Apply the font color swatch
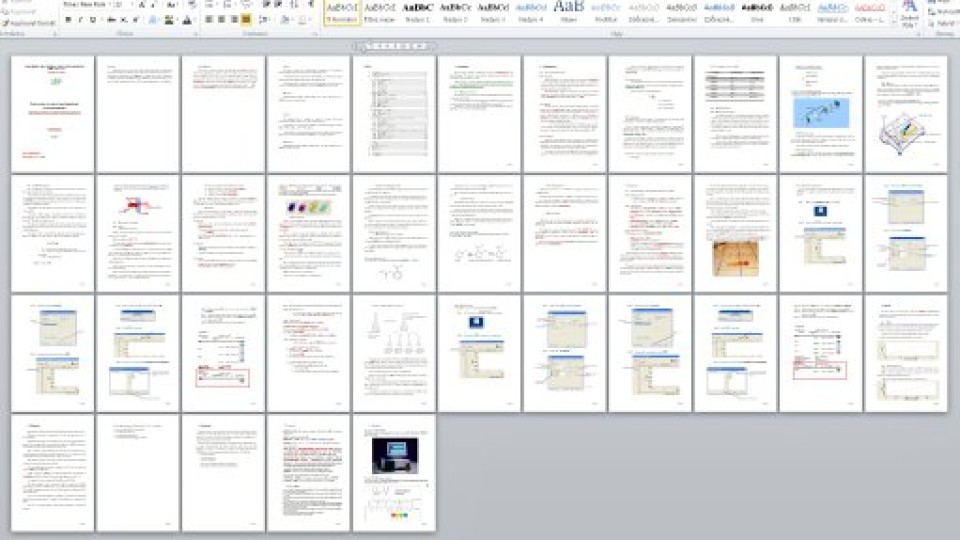The image size is (960, 540). pyautogui.click(x=187, y=19)
